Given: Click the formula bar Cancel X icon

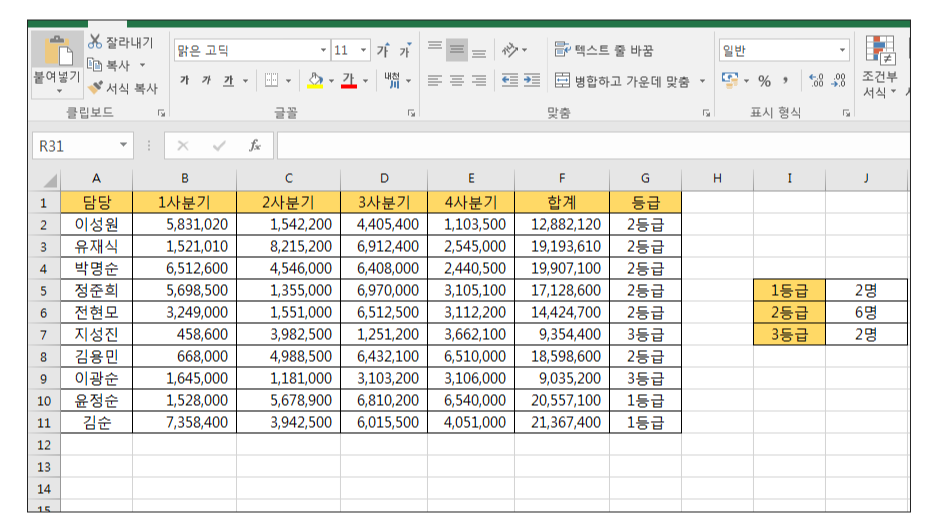Looking at the screenshot, I should (x=183, y=145).
